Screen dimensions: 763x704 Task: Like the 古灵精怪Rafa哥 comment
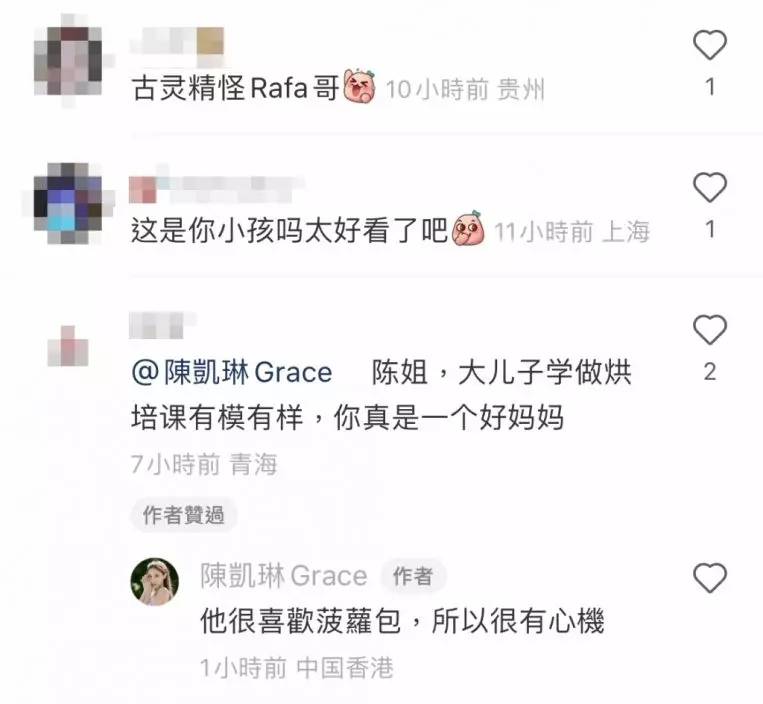point(710,45)
